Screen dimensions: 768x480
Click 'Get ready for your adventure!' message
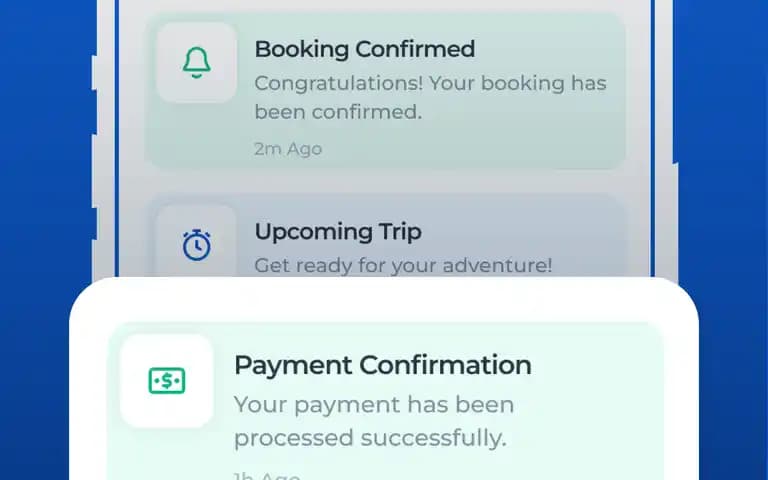click(x=403, y=265)
